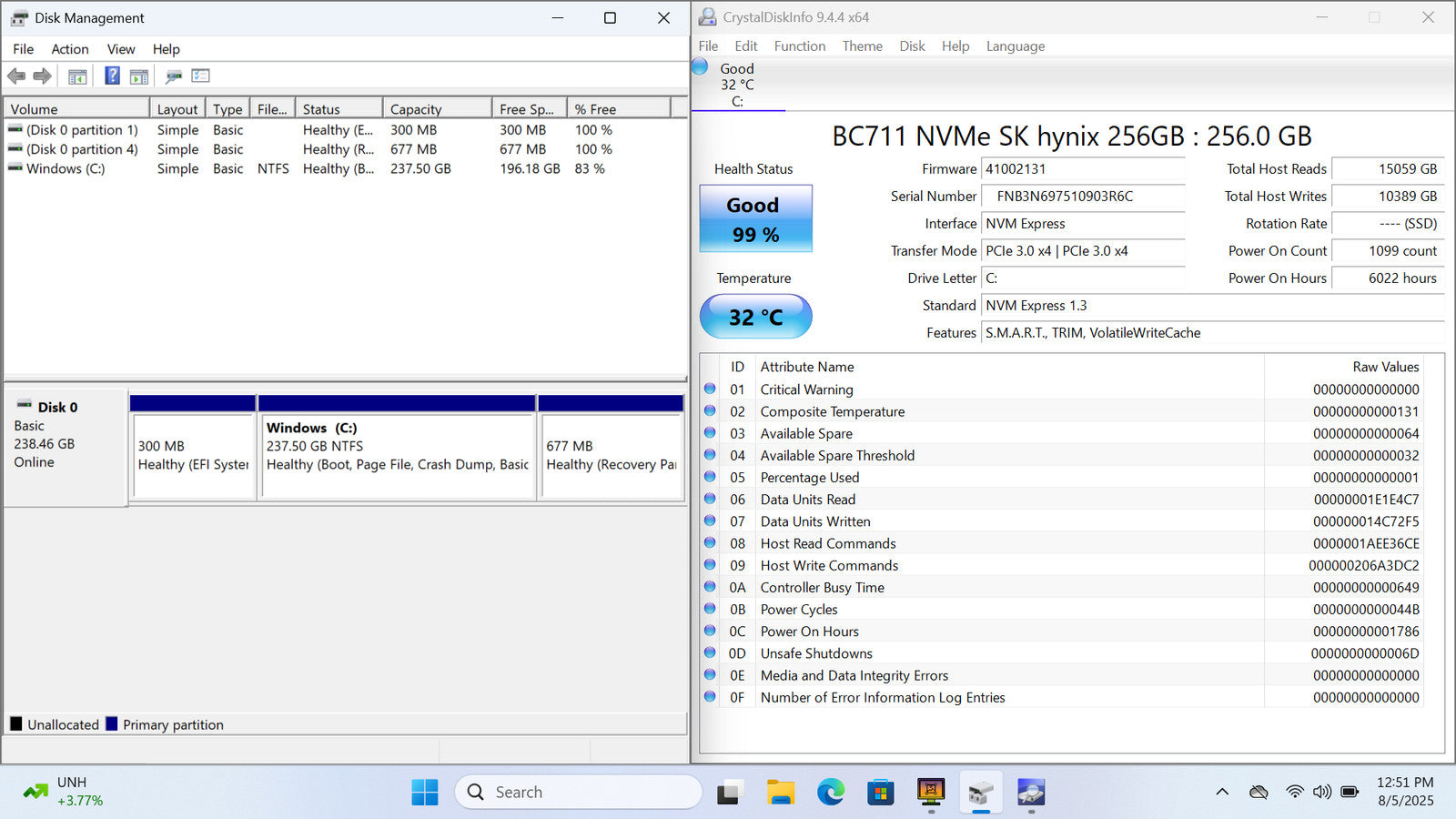Open the Action menu in Disk Management

[69, 49]
